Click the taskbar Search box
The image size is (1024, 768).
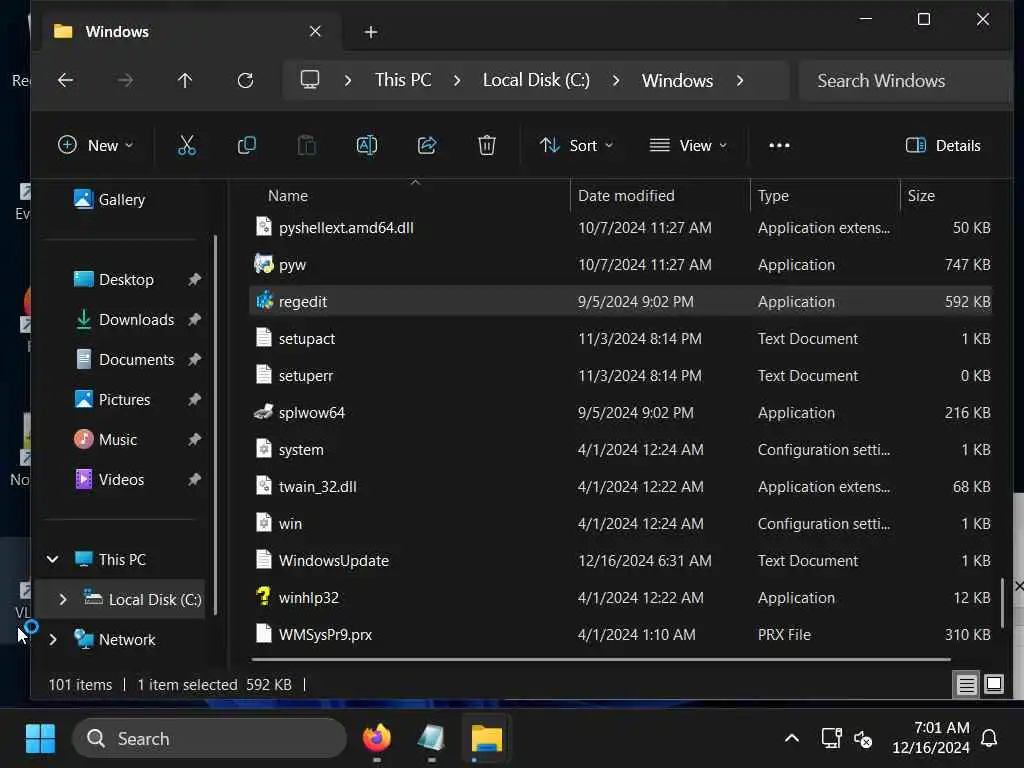(x=210, y=739)
